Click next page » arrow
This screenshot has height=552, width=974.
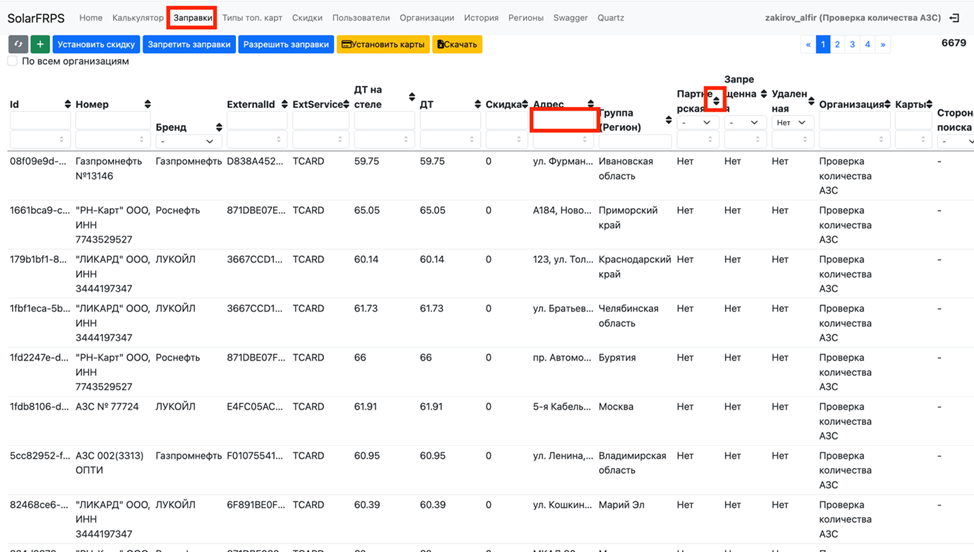tap(883, 44)
